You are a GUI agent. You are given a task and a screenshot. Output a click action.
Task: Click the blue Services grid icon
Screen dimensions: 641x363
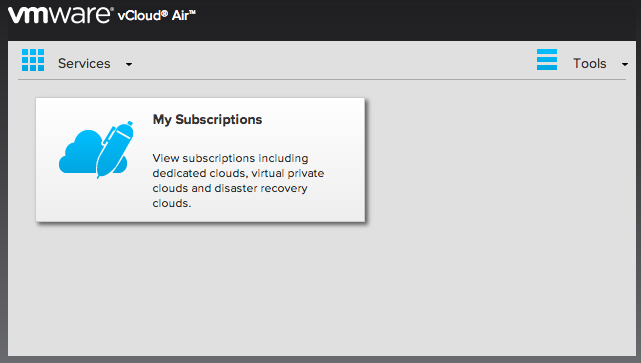click(33, 60)
